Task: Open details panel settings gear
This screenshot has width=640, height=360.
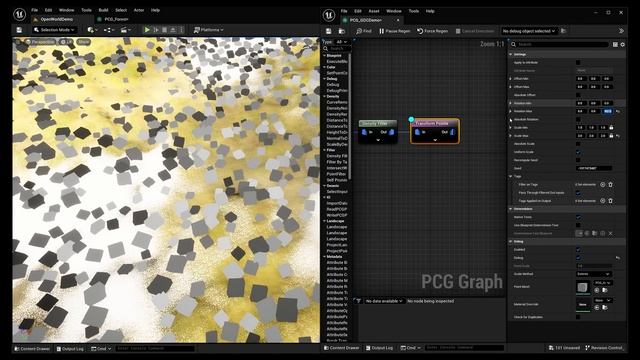Action: [x=622, y=44]
